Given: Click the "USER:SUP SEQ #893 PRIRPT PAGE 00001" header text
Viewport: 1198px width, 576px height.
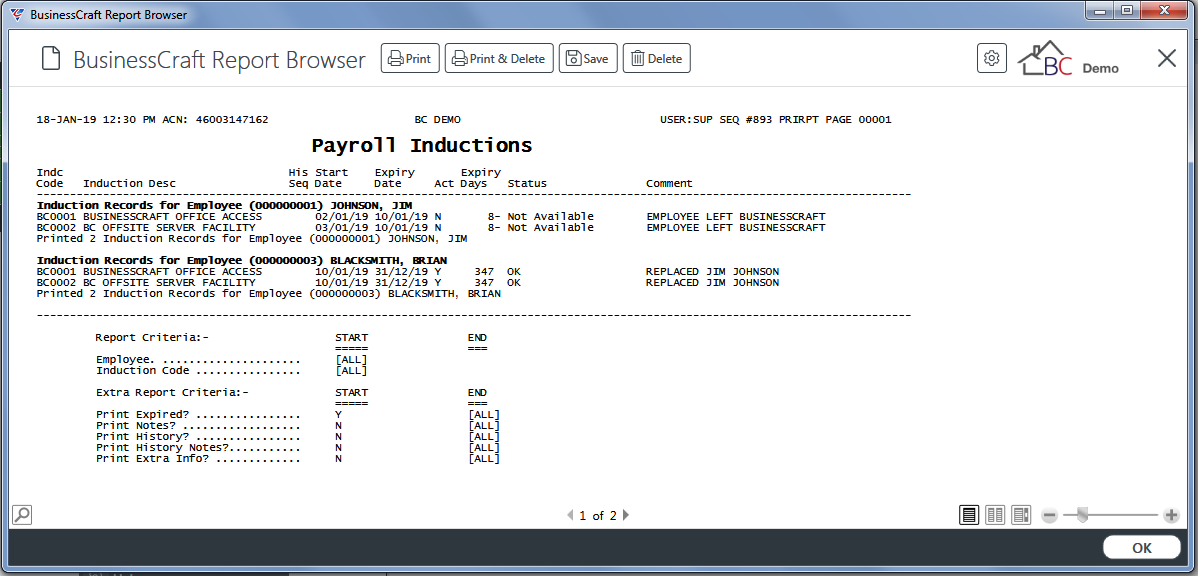Looking at the screenshot, I should point(775,120).
